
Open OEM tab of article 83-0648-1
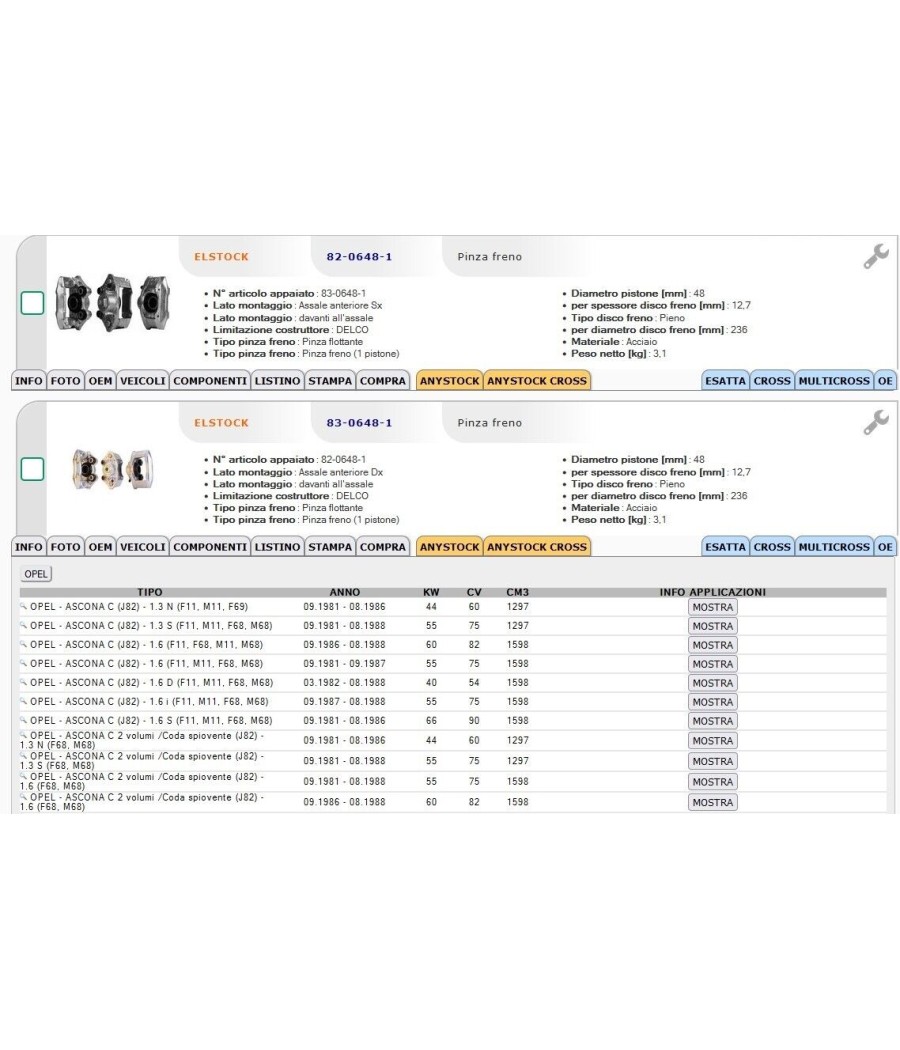pyautogui.click(x=100, y=547)
